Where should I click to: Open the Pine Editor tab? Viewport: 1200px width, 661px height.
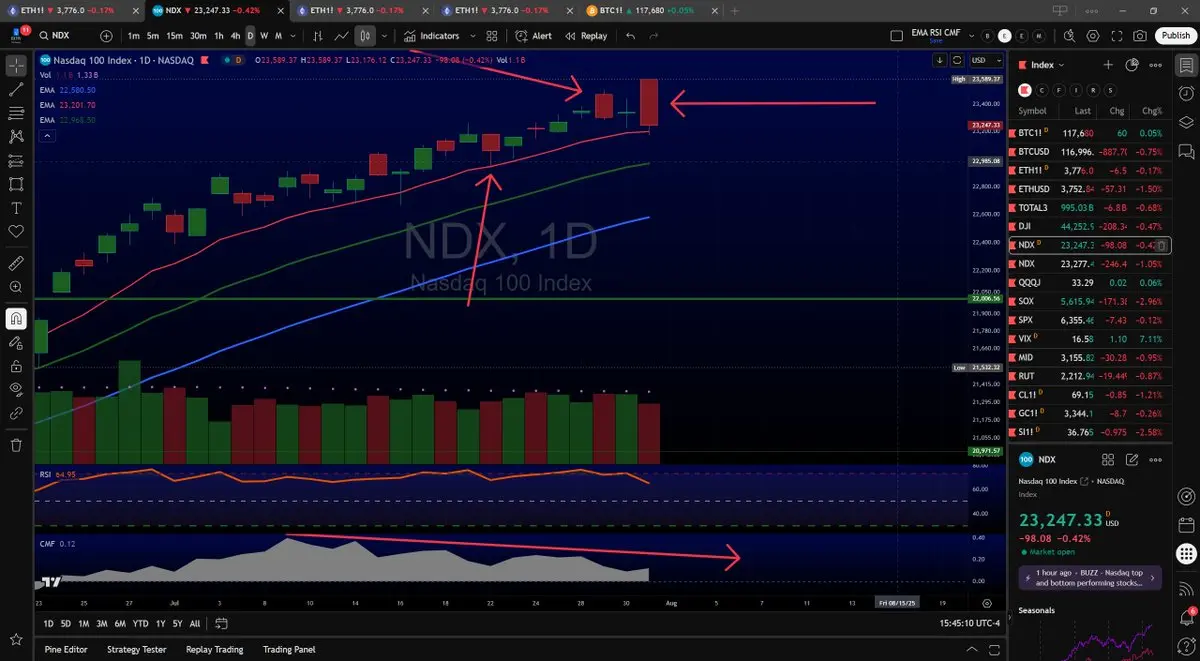(66, 649)
